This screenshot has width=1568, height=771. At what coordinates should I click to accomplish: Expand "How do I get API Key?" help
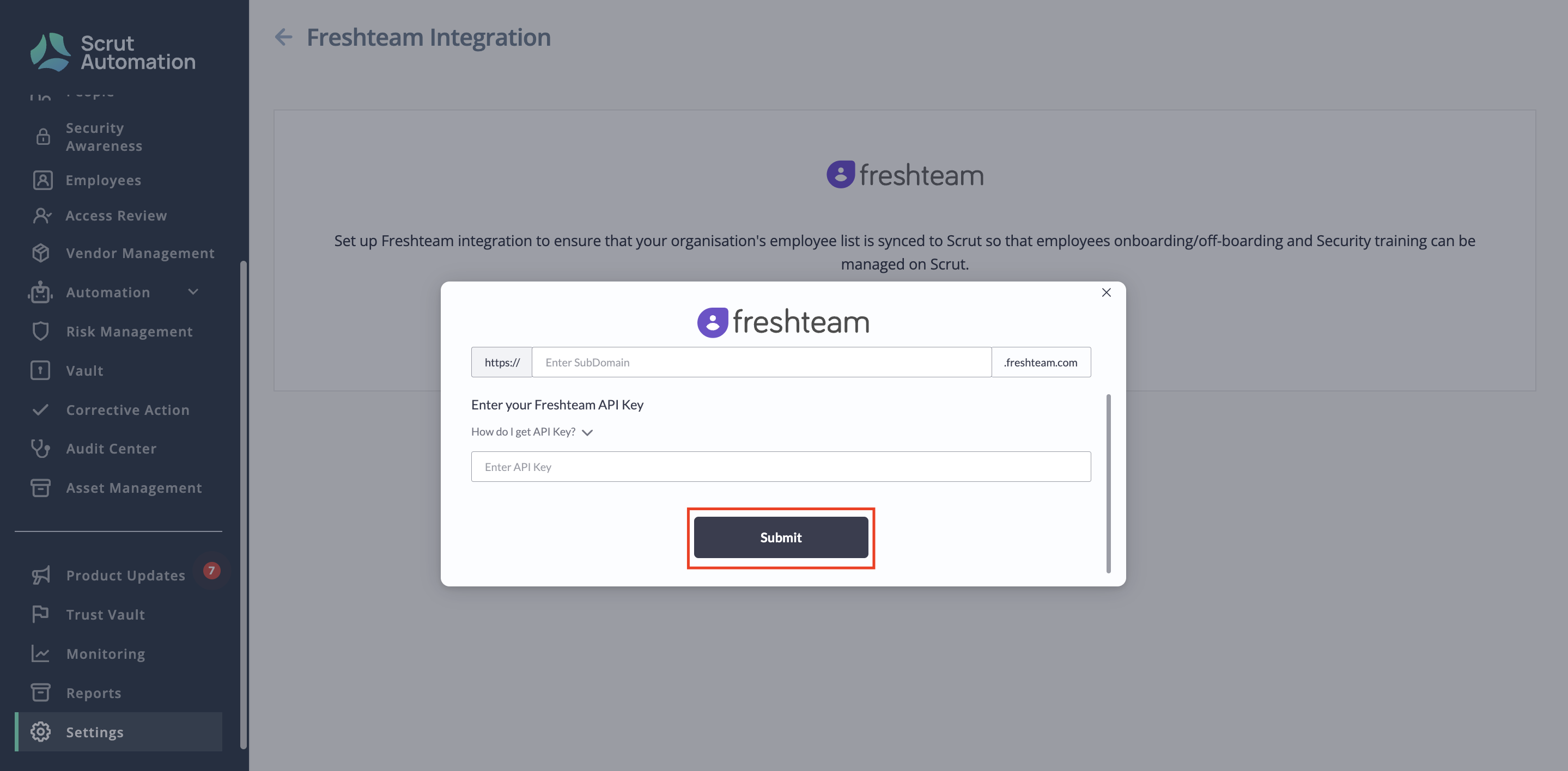point(531,431)
